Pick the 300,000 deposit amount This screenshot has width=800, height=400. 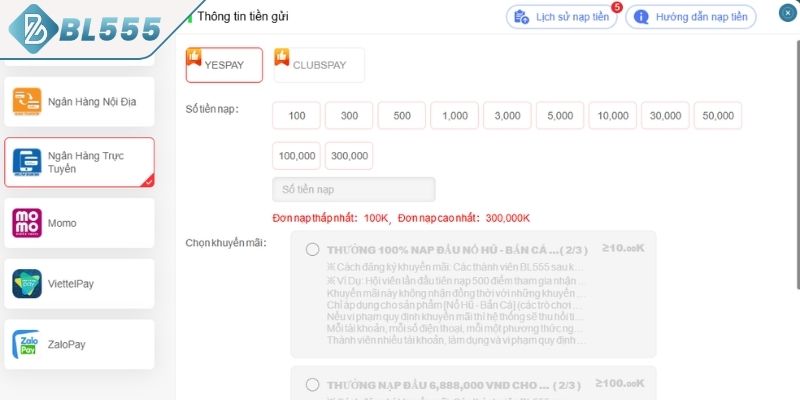click(x=349, y=156)
